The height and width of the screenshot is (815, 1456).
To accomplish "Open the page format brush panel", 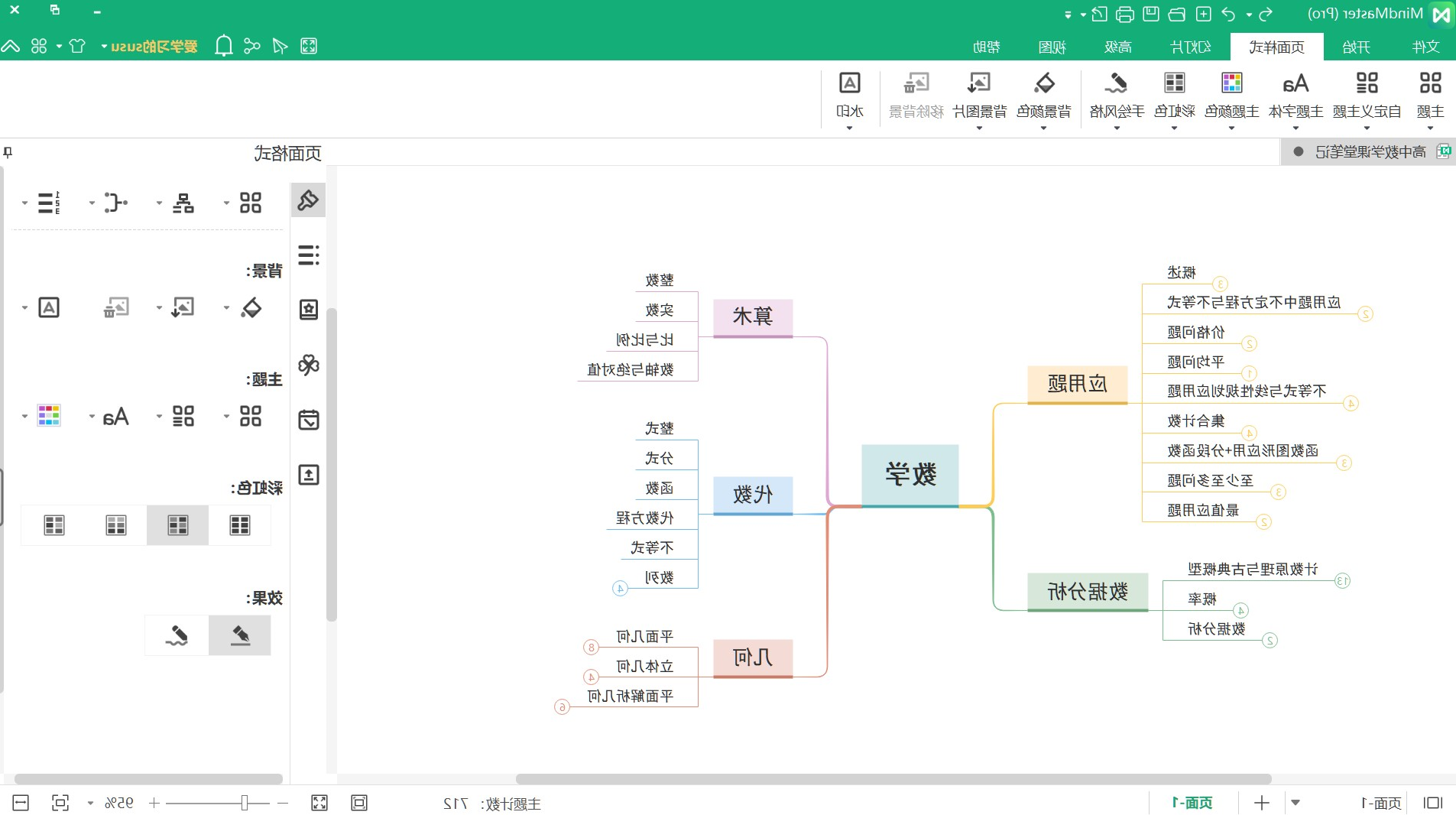I will [x=308, y=200].
